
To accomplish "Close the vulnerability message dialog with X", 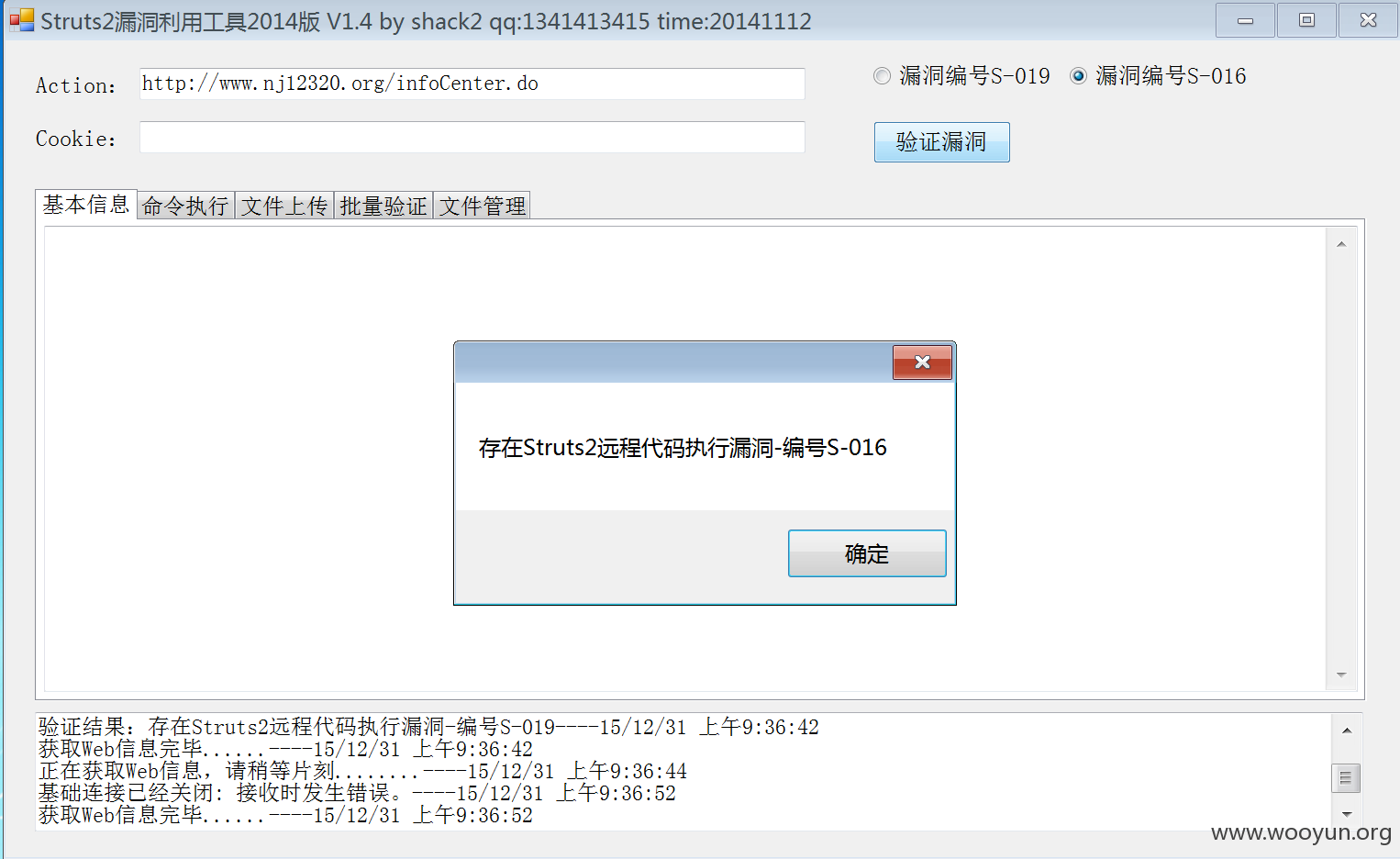I will click(922, 363).
